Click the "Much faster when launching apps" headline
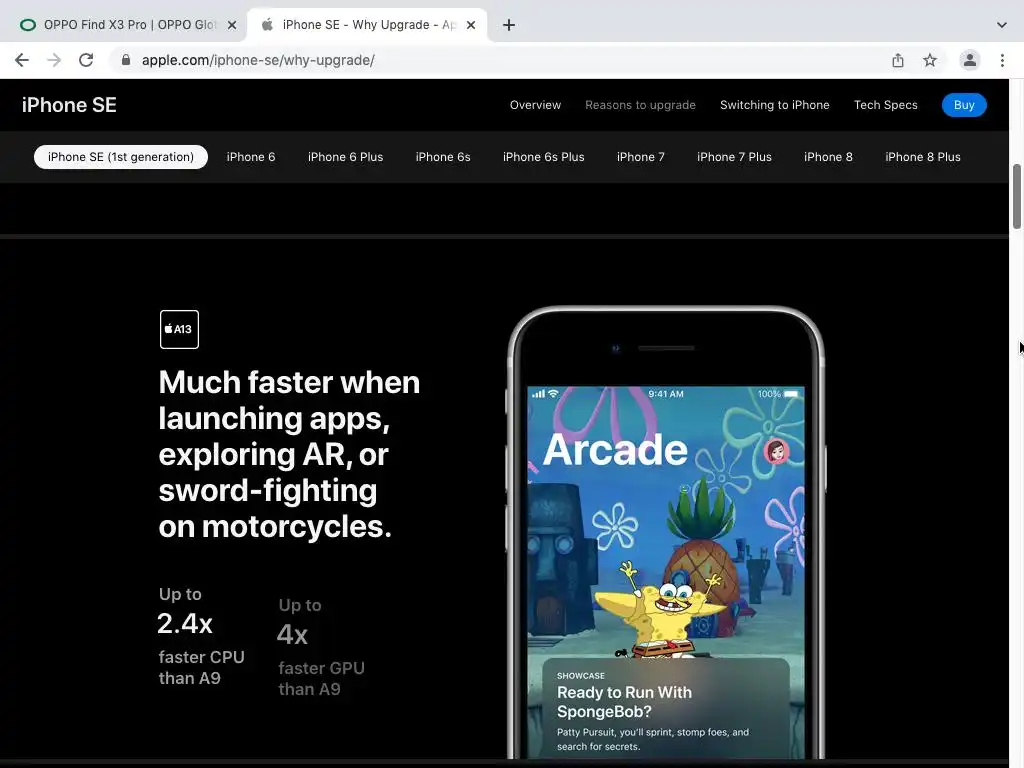Viewport: 1024px width, 768px height. pyautogui.click(x=289, y=454)
